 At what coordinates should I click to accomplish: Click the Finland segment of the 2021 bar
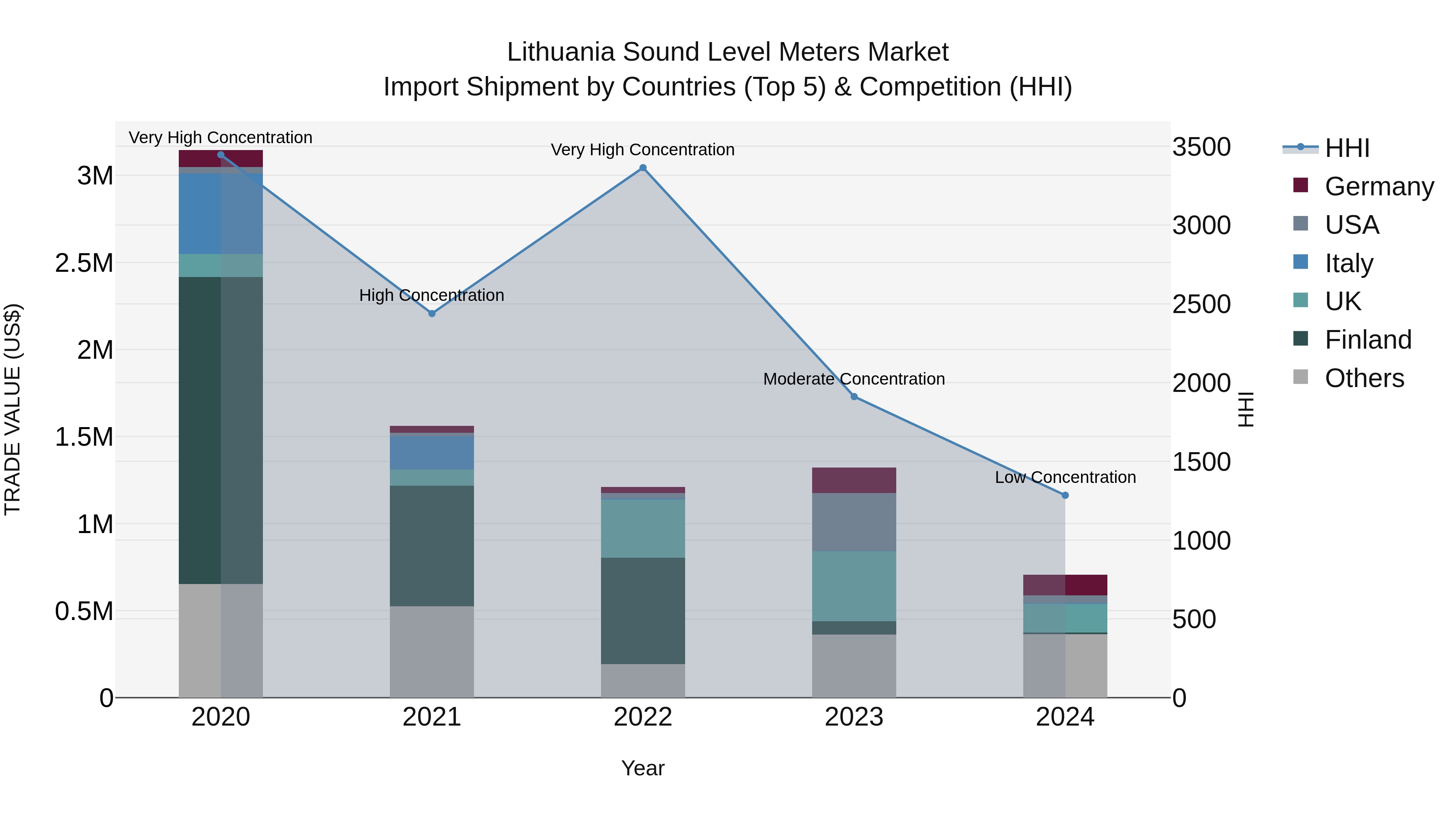(x=432, y=546)
